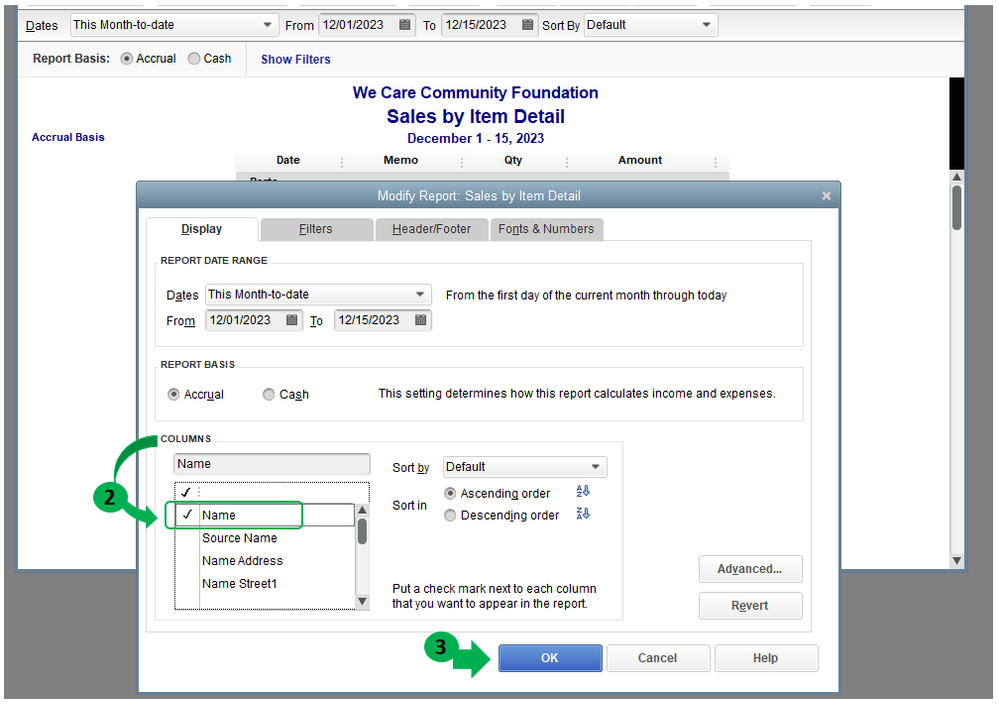Choose Ascending order option

click(450, 493)
